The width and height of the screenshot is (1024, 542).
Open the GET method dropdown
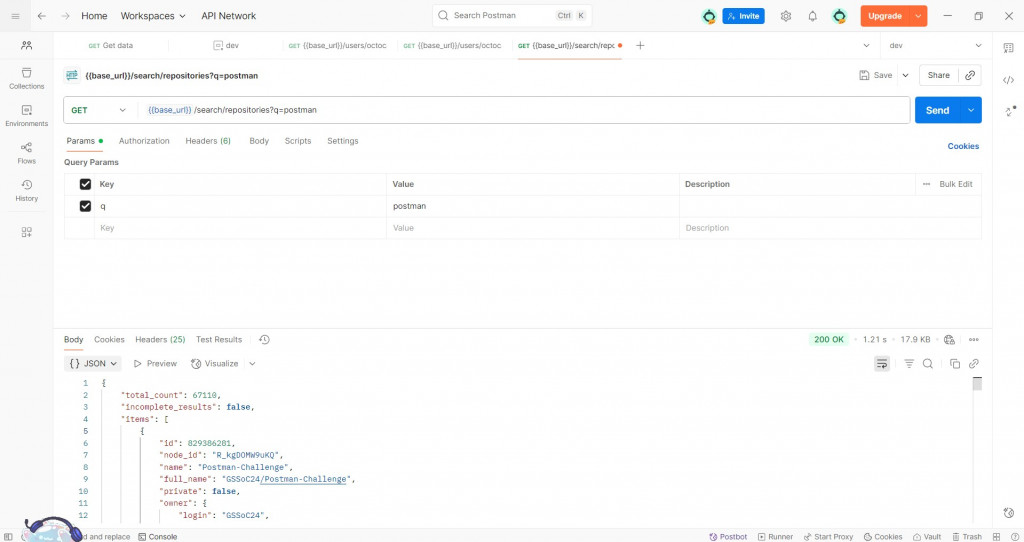[99, 110]
